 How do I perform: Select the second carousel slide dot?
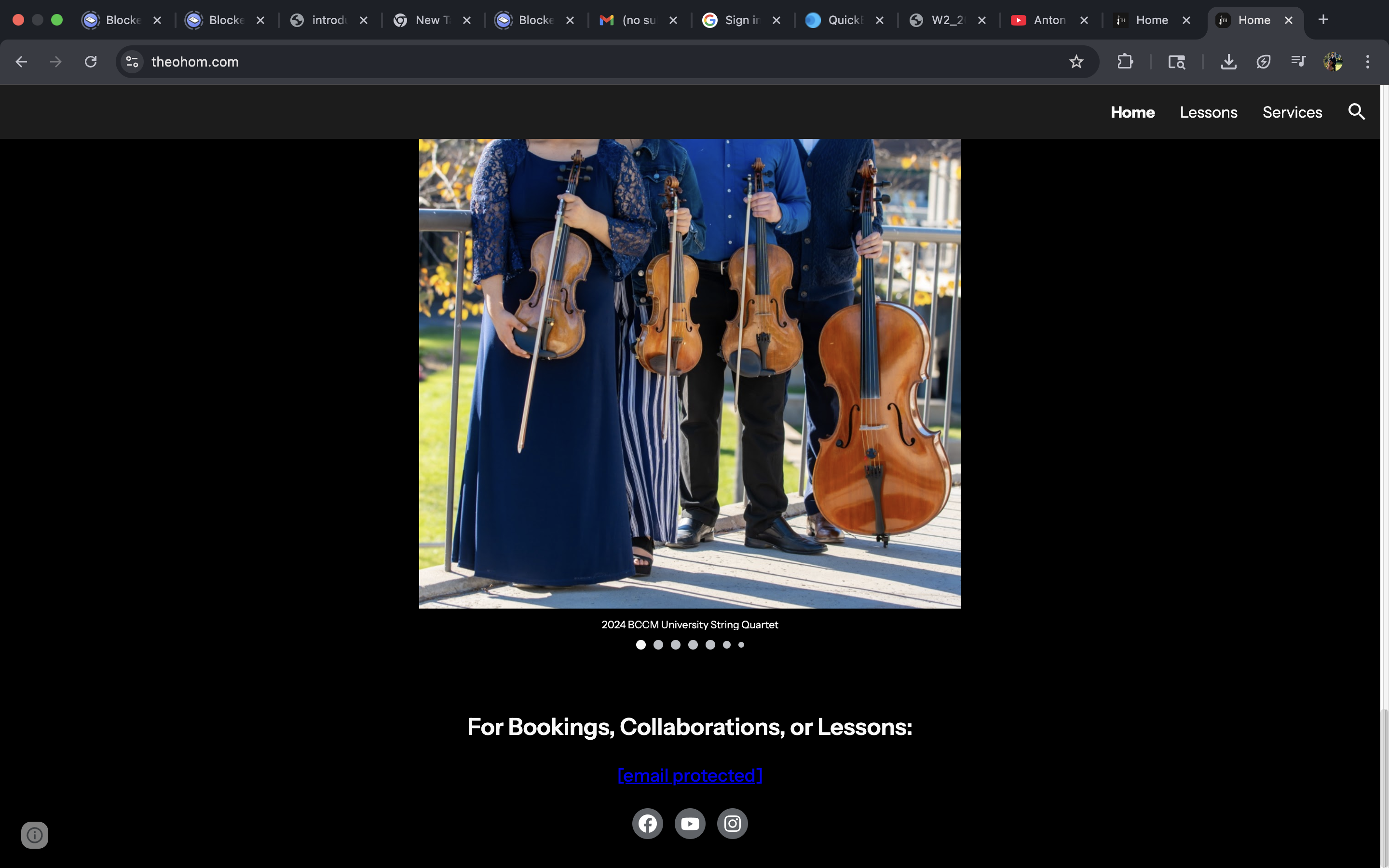point(658,645)
